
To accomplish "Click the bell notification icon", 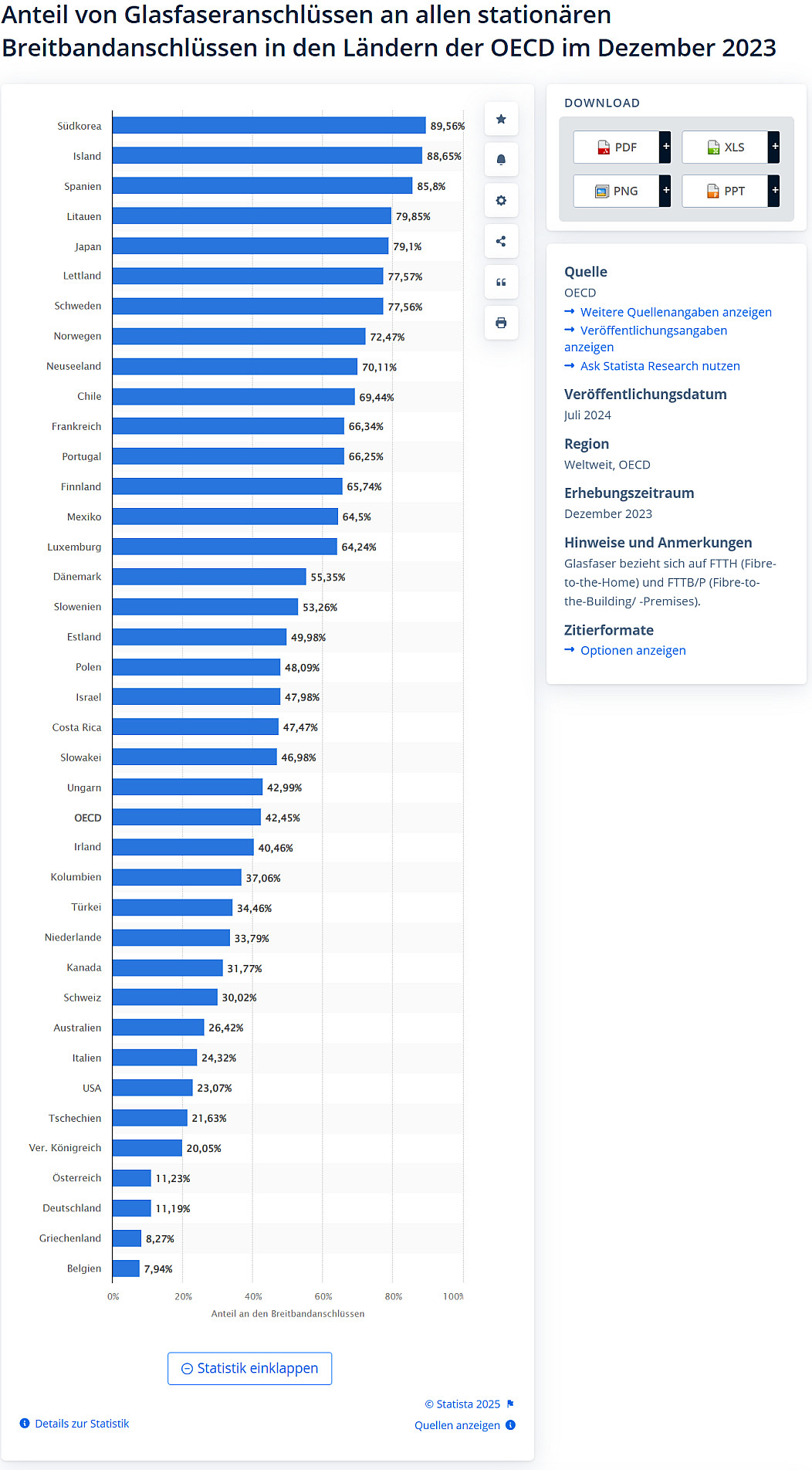I will pos(501,160).
